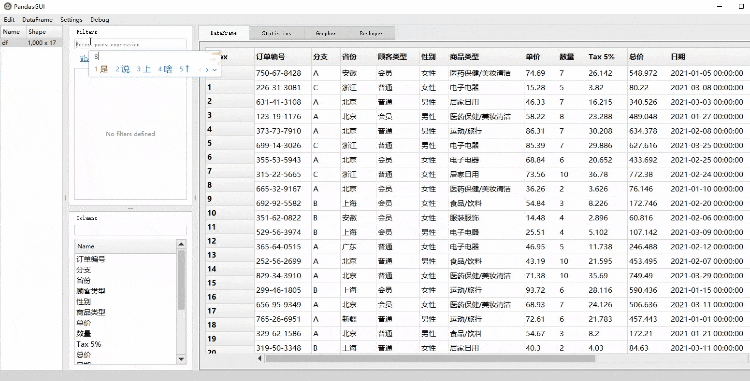
Task: Choose IME candidate 4 啥
Action: pos(165,69)
